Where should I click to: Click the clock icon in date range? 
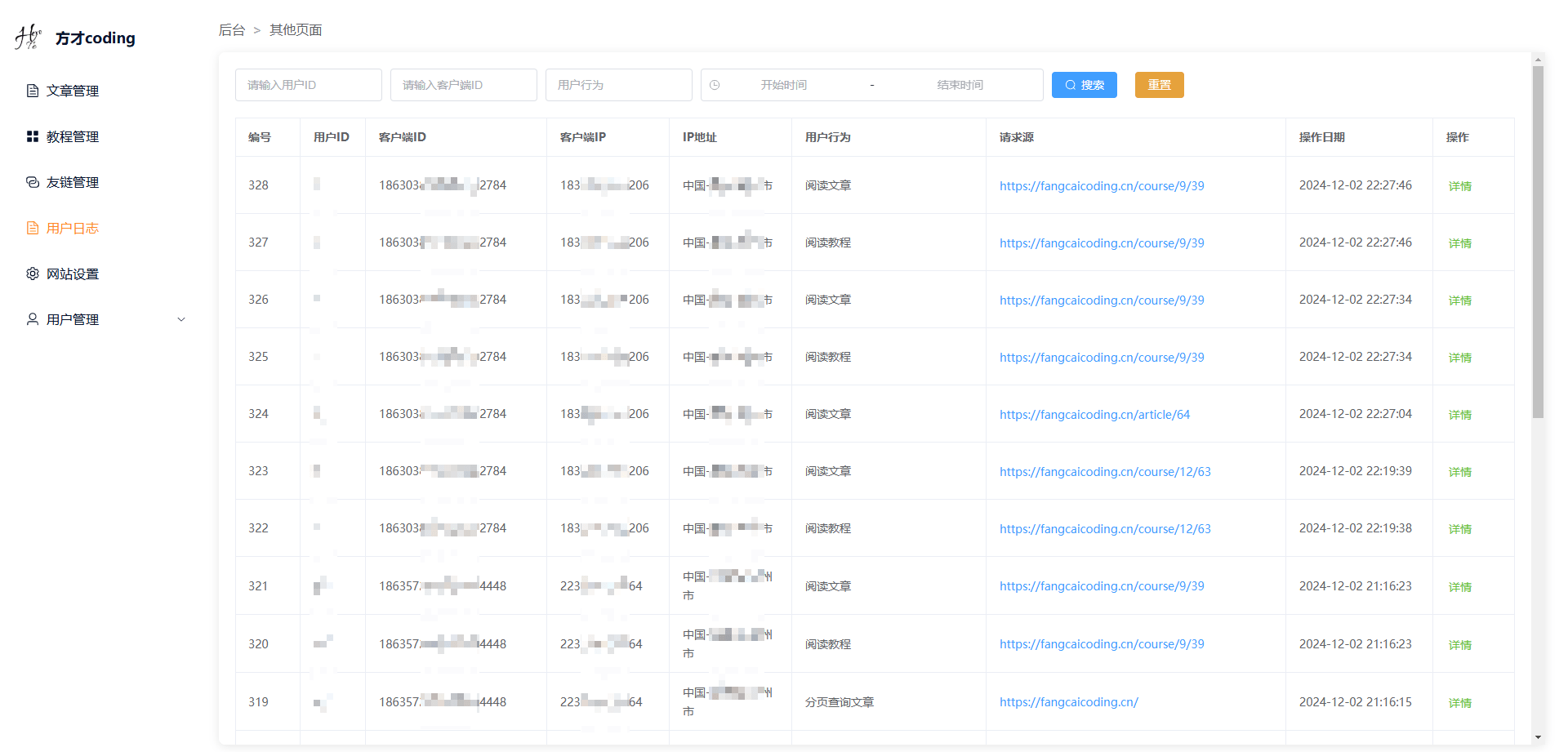(715, 85)
